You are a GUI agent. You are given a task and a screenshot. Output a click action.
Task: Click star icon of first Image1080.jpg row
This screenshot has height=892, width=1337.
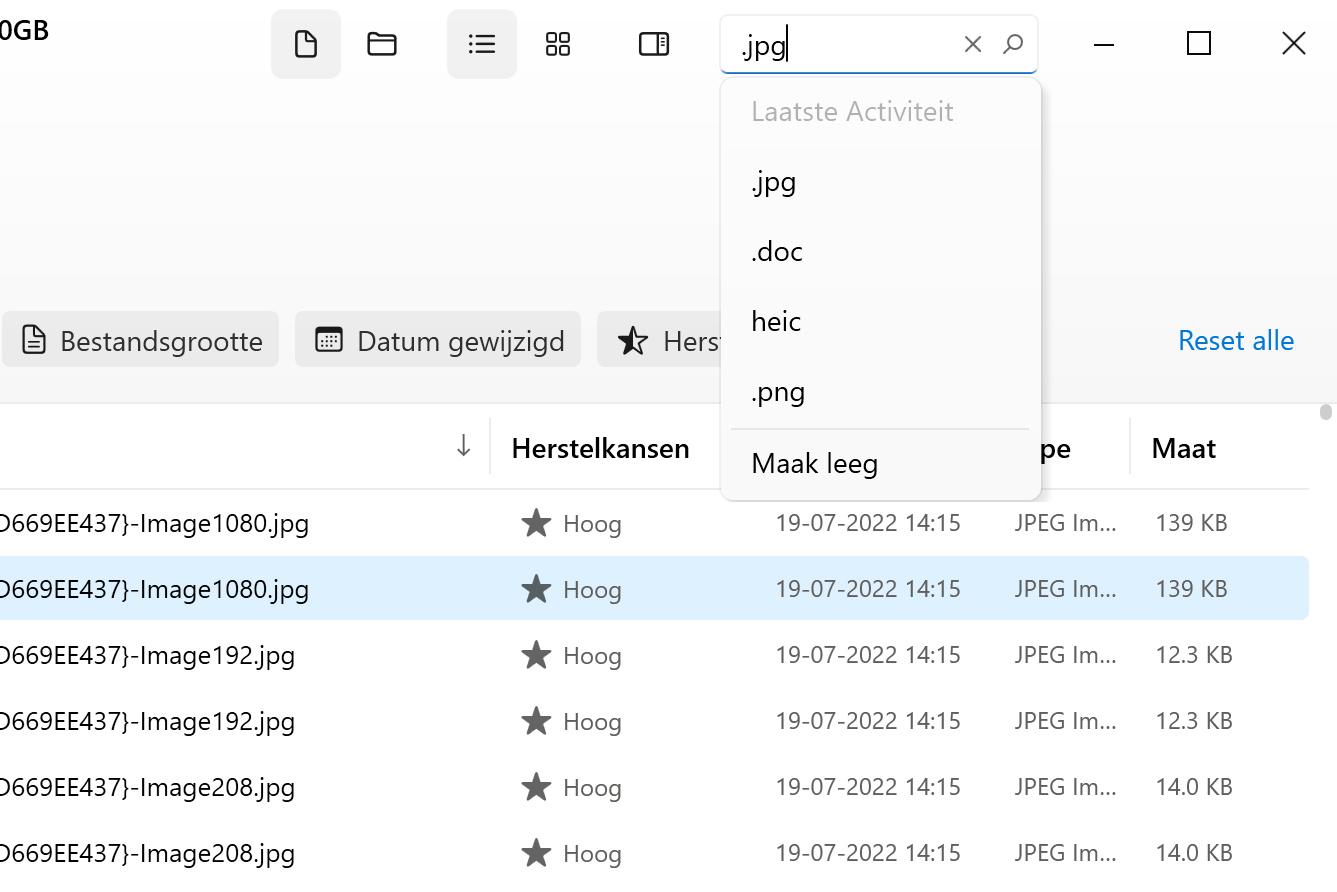coord(537,523)
